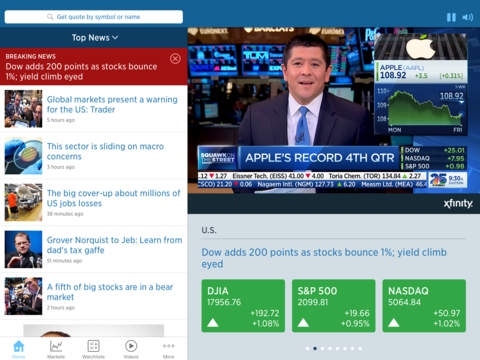The image size is (480, 360).
Task: Mute the video audio speaker icon
Action: click(x=467, y=17)
